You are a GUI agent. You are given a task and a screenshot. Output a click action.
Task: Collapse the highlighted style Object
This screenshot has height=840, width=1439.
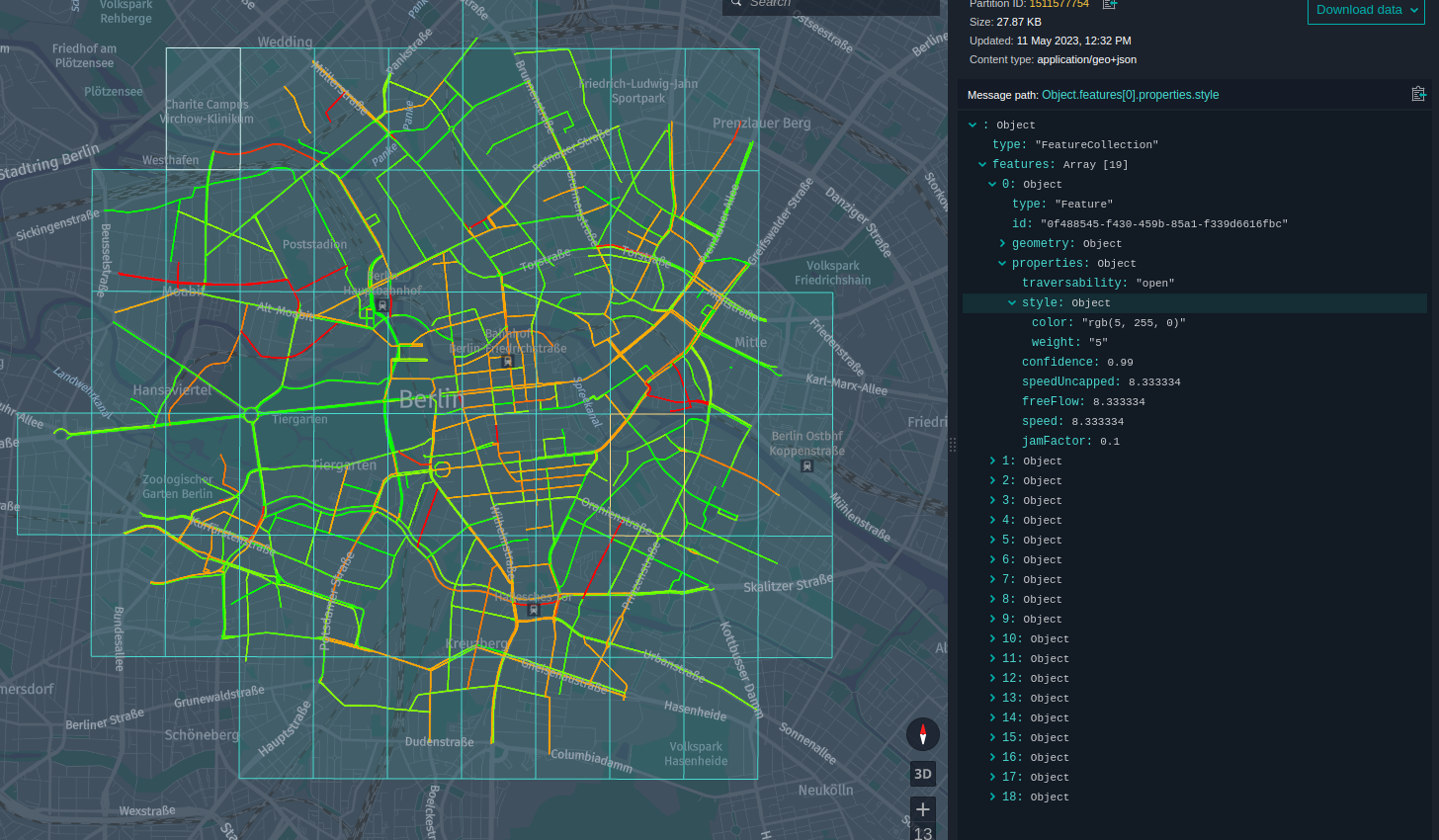1011,302
